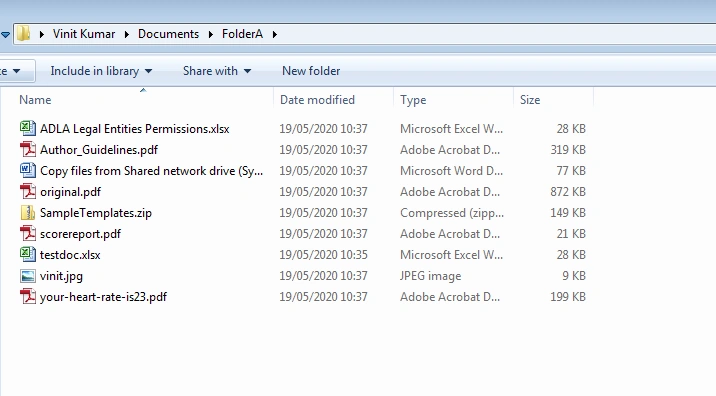Click 149 KB size cell
Screen dimensions: 716x396
568,213
